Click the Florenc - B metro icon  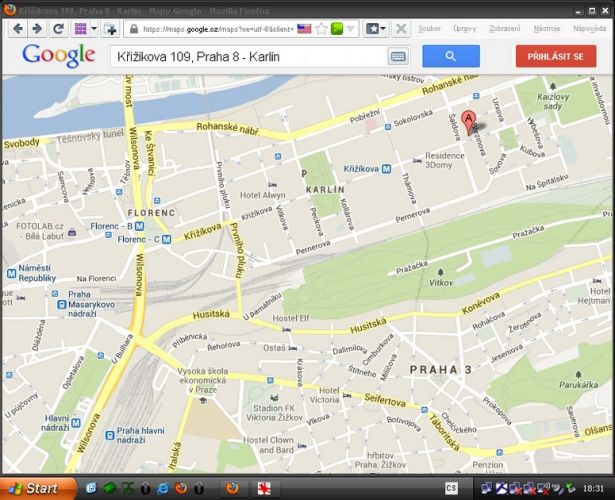pos(139,226)
